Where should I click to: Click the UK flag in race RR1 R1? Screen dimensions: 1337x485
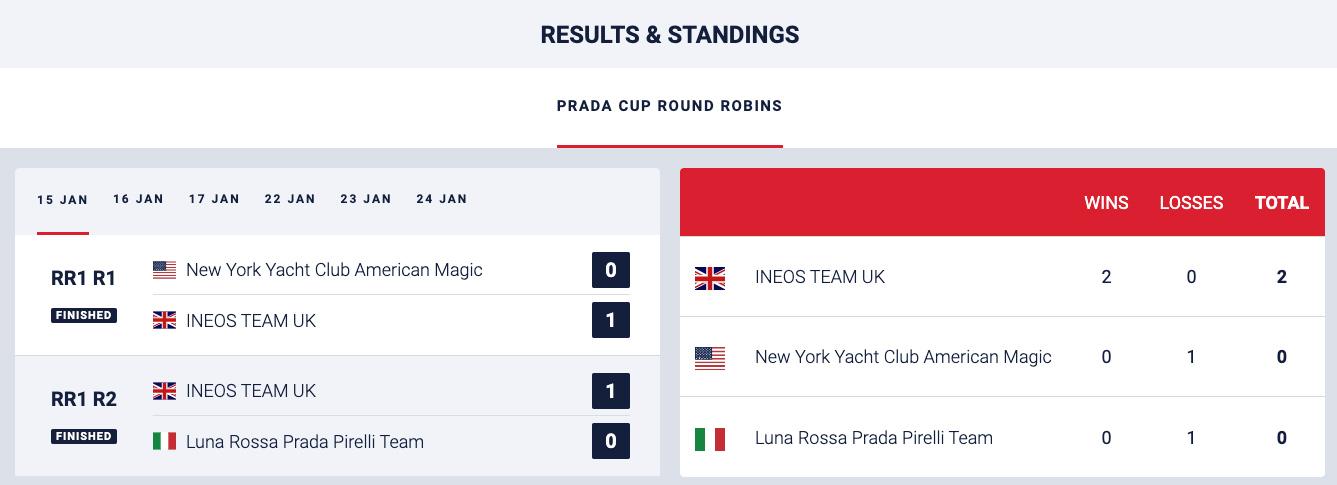(164, 320)
